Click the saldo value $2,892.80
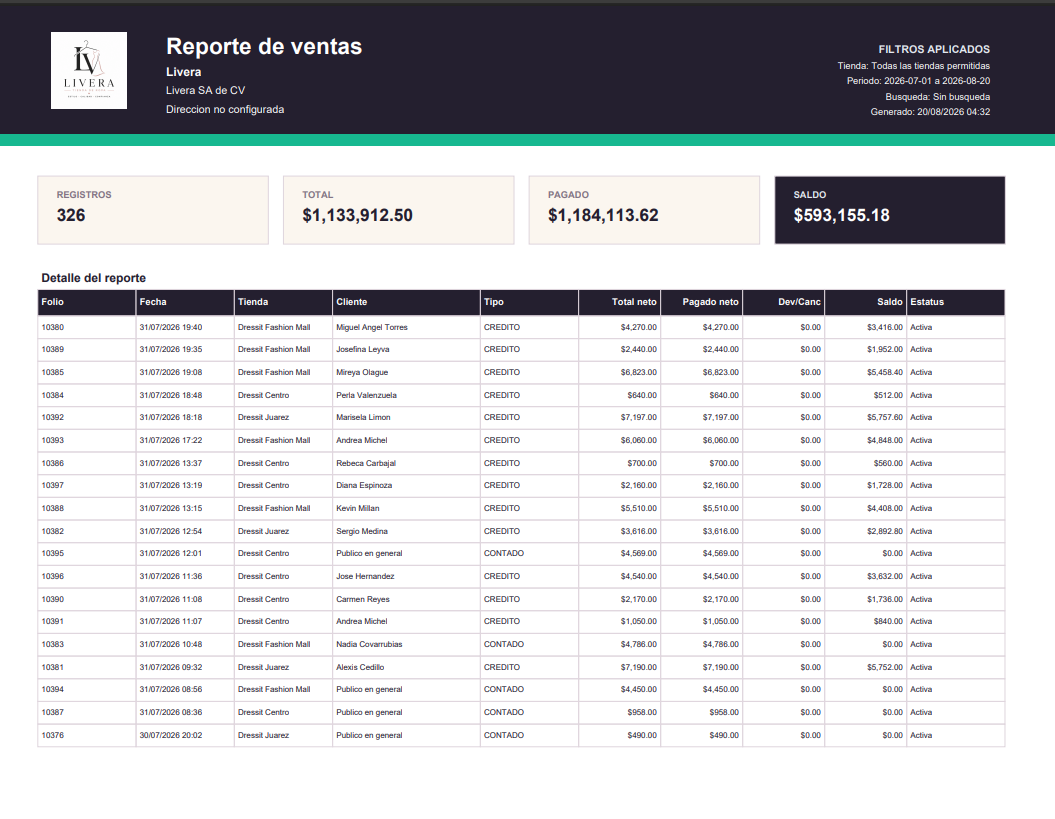1055x819 pixels. tap(884, 531)
